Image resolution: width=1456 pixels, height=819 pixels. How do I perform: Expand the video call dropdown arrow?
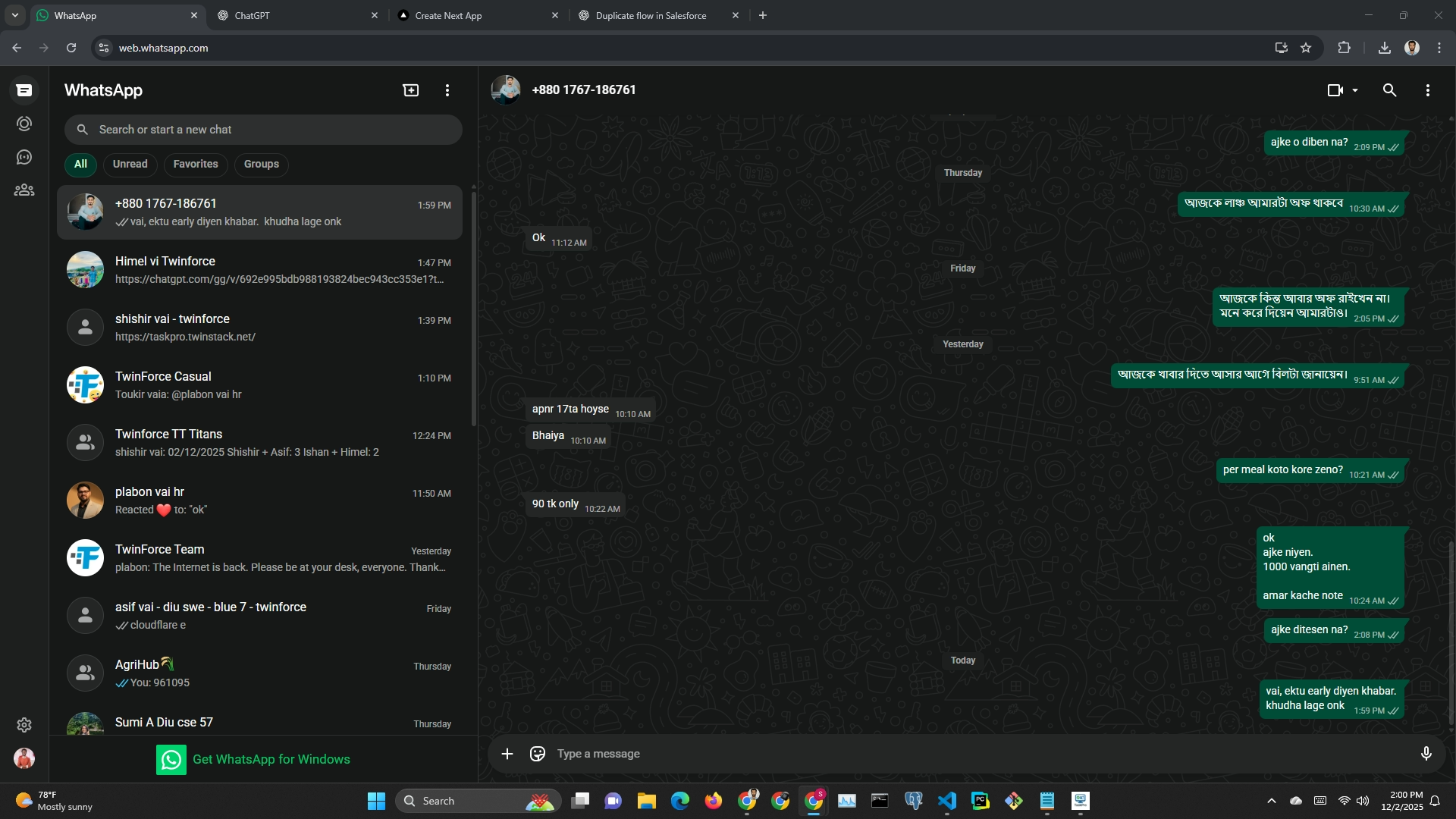coord(1355,90)
